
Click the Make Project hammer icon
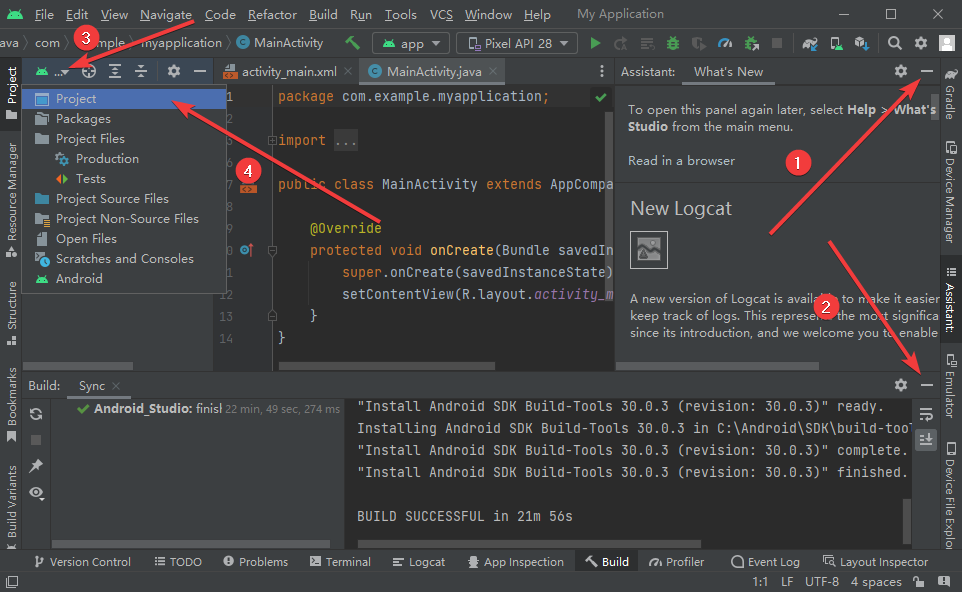[x=352, y=43]
